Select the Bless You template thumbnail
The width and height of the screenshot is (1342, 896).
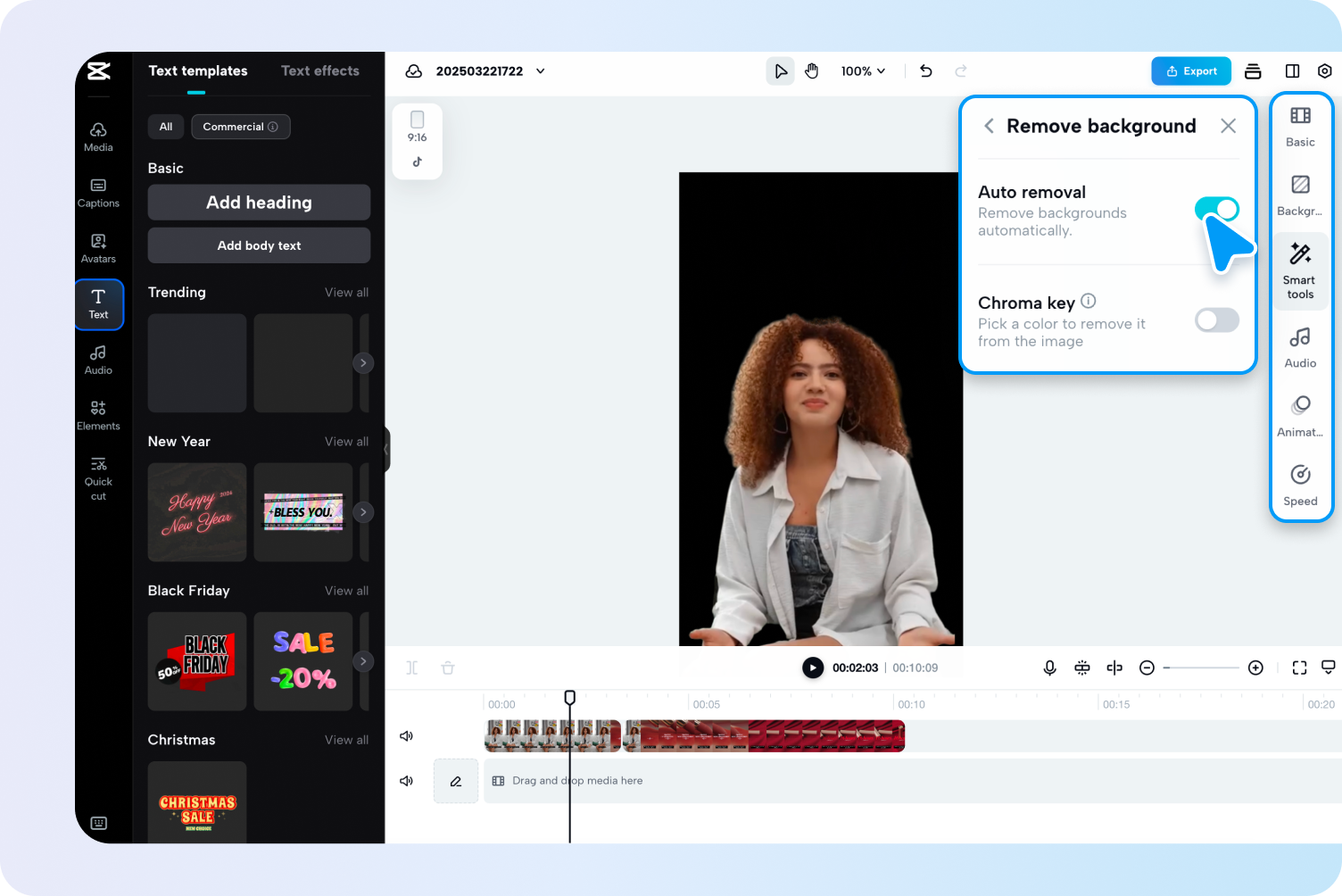pos(303,512)
